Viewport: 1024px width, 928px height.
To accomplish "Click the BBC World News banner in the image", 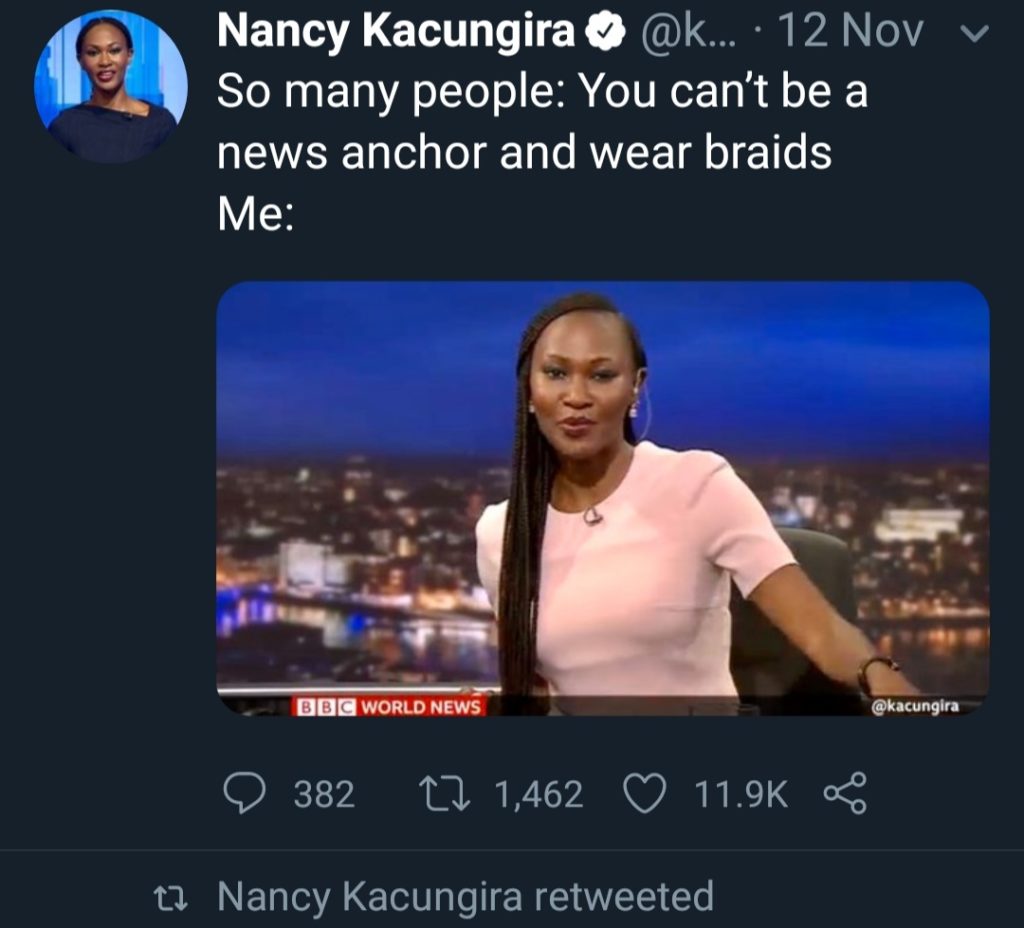I will point(389,707).
